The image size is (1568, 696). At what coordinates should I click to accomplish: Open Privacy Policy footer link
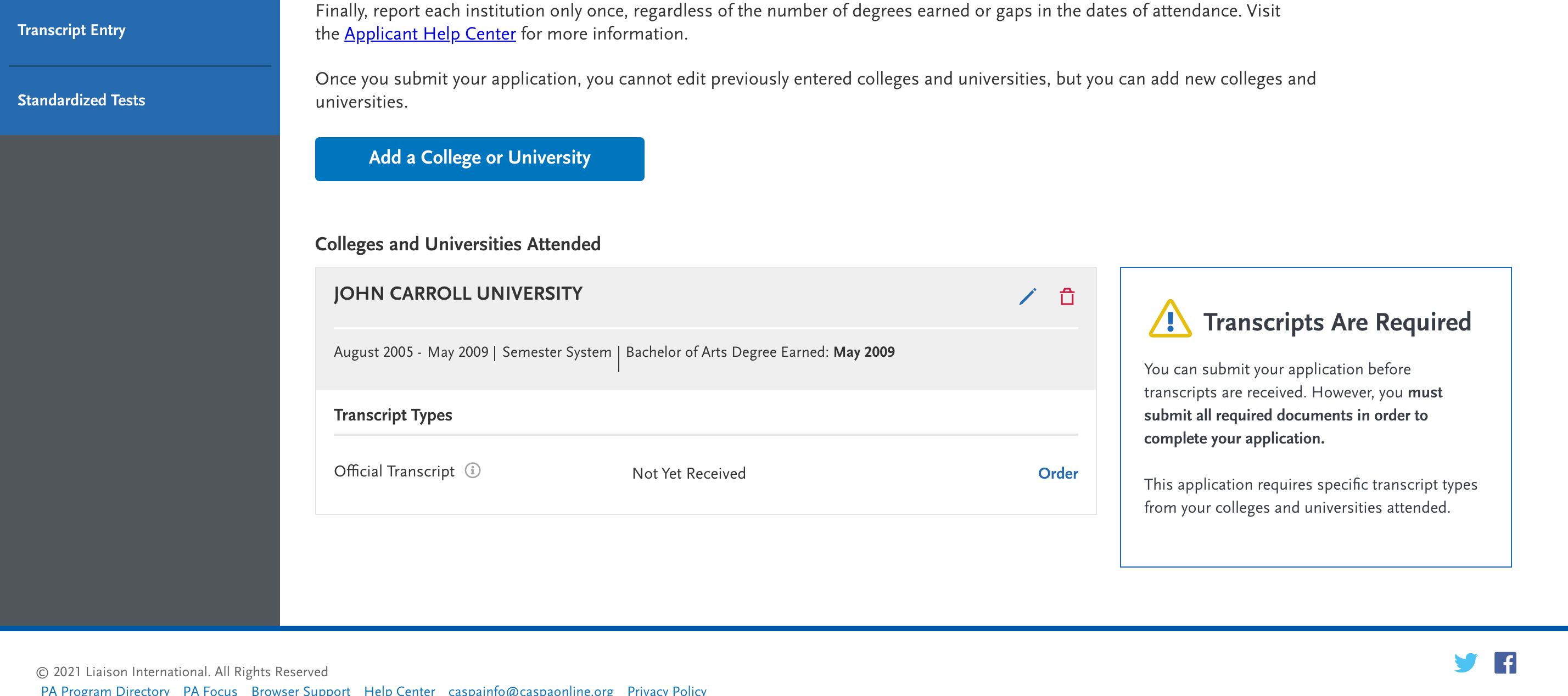tap(667, 690)
